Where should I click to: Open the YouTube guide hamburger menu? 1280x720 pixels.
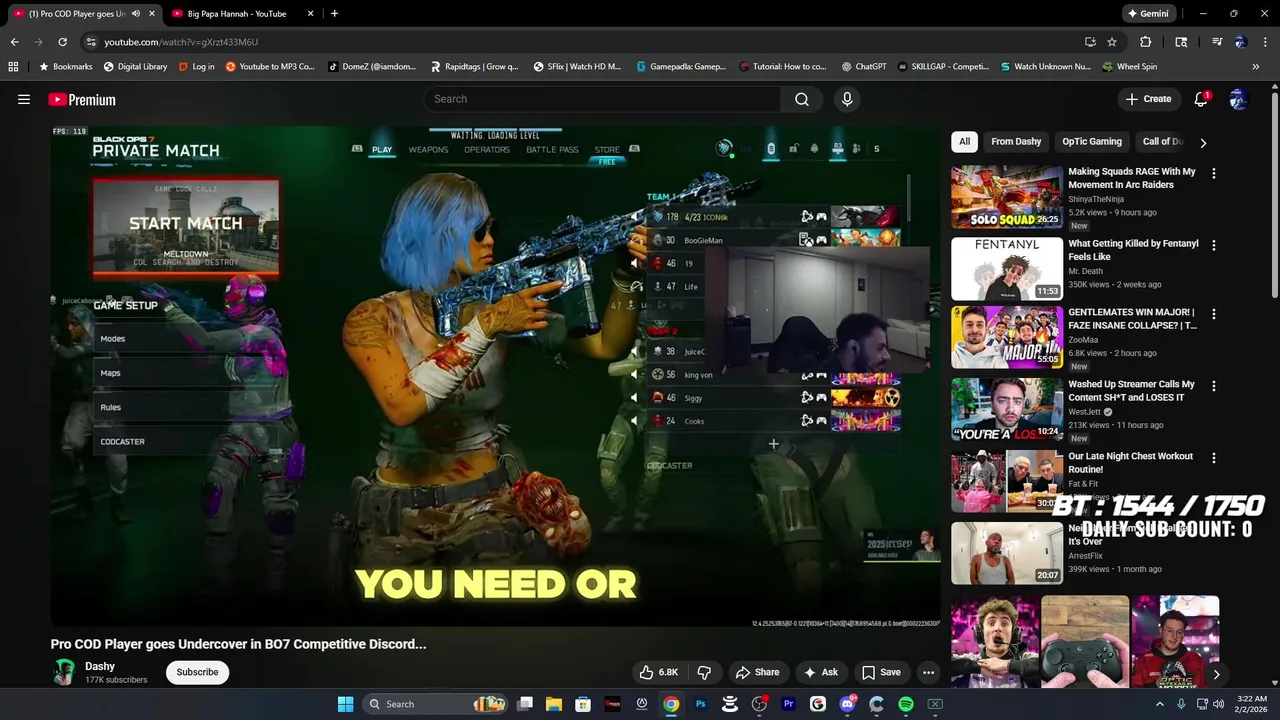point(24,99)
